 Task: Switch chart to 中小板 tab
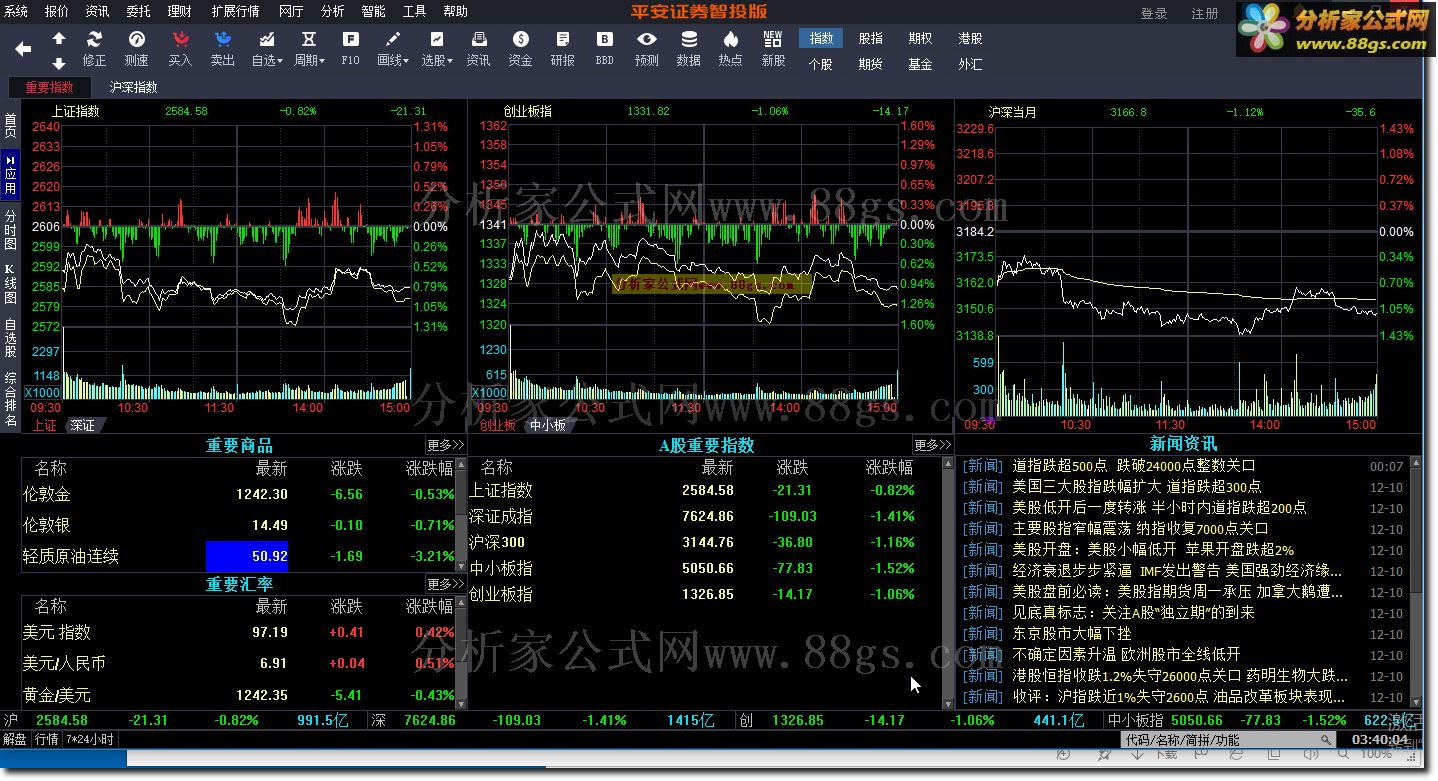tap(547, 425)
